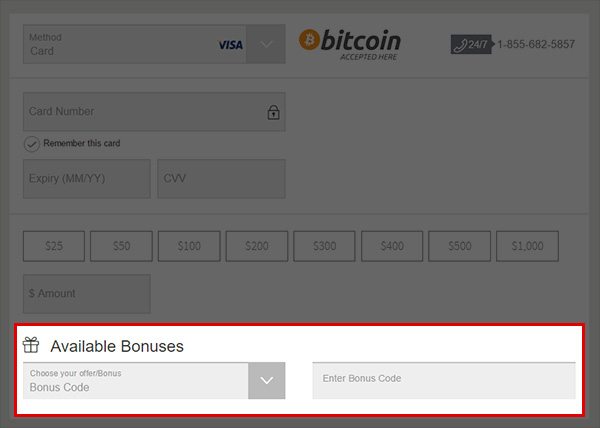Choose the $200 deposit amount
The height and width of the screenshot is (428, 600).
tap(257, 246)
